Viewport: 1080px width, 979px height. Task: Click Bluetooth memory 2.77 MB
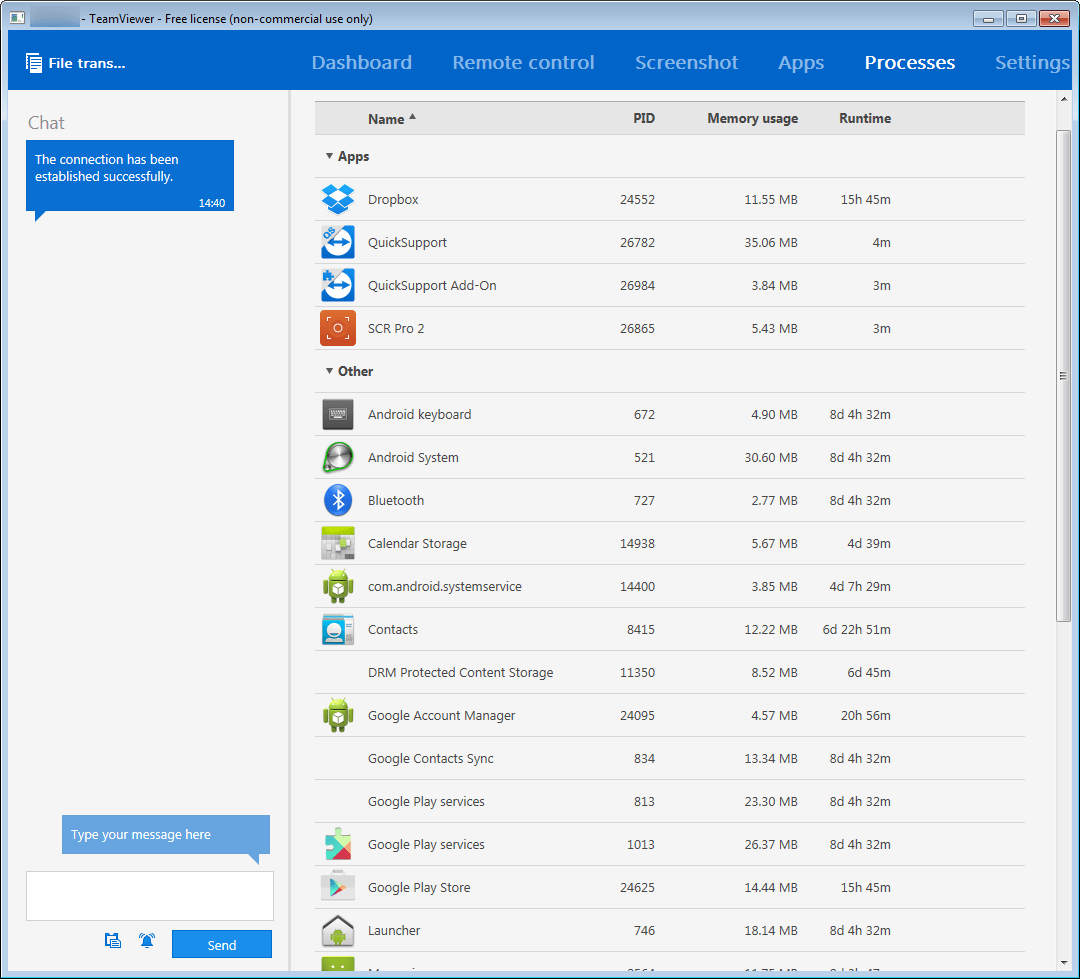click(x=774, y=500)
